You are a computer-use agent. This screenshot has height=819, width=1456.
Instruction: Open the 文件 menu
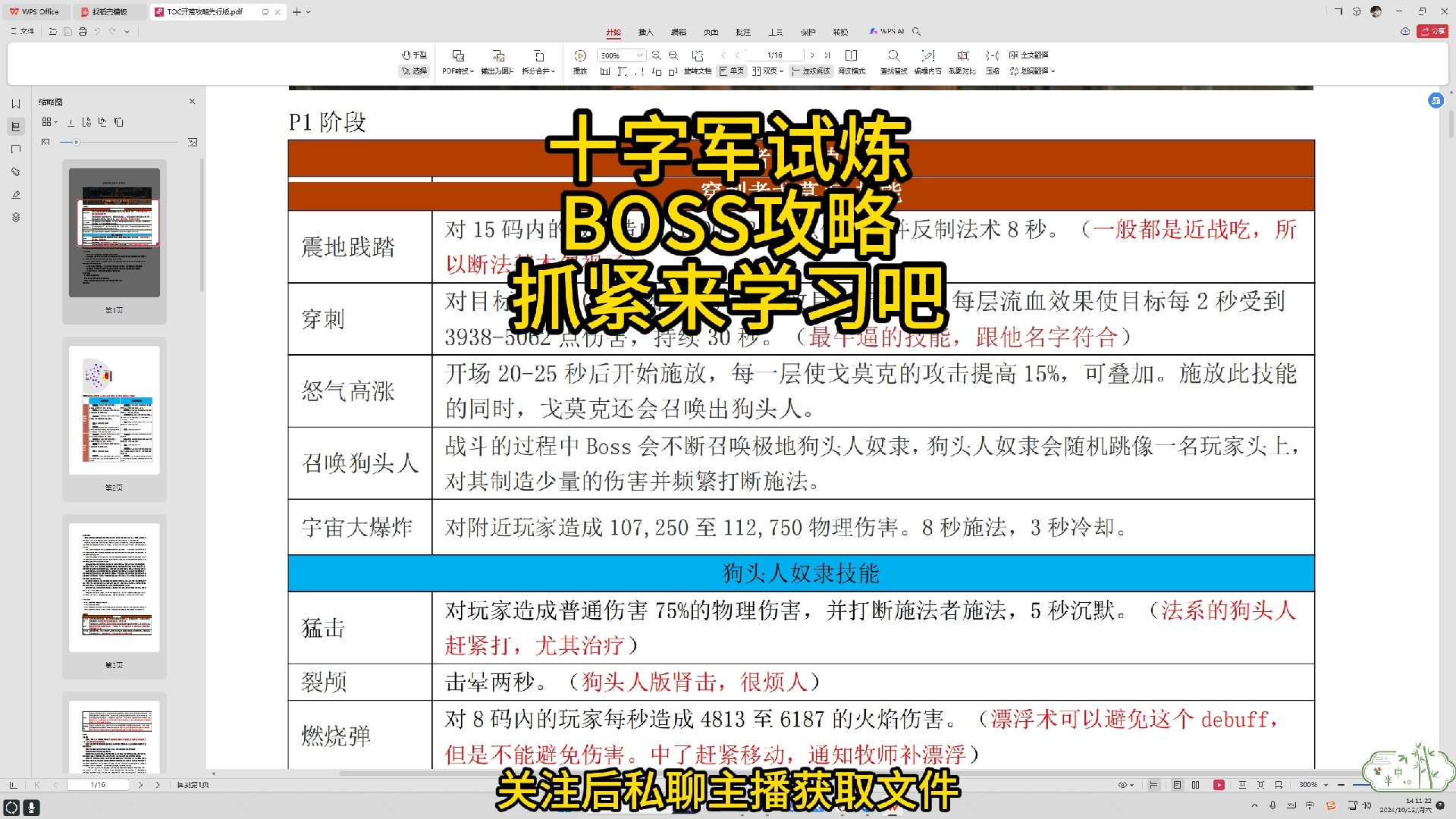[23, 31]
